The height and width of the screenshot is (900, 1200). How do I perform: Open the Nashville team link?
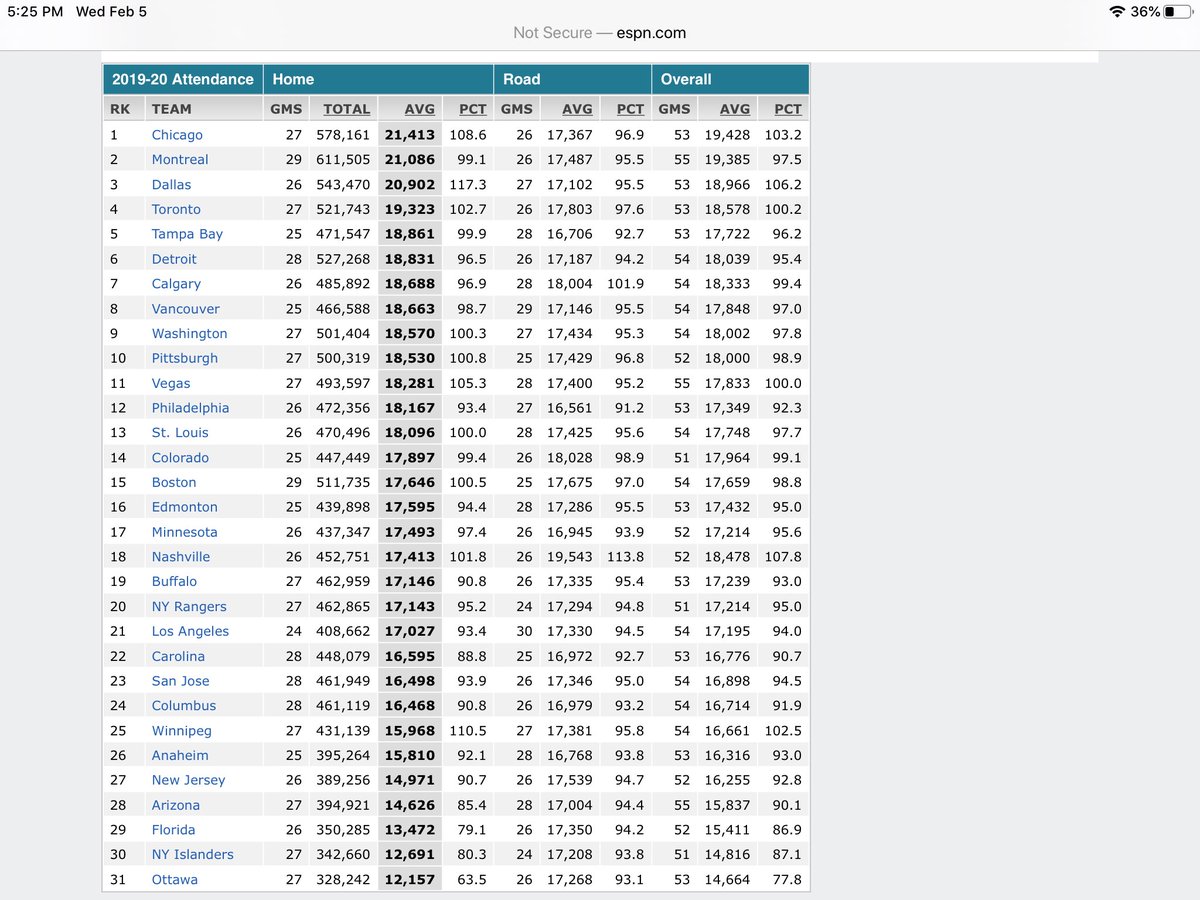point(181,557)
